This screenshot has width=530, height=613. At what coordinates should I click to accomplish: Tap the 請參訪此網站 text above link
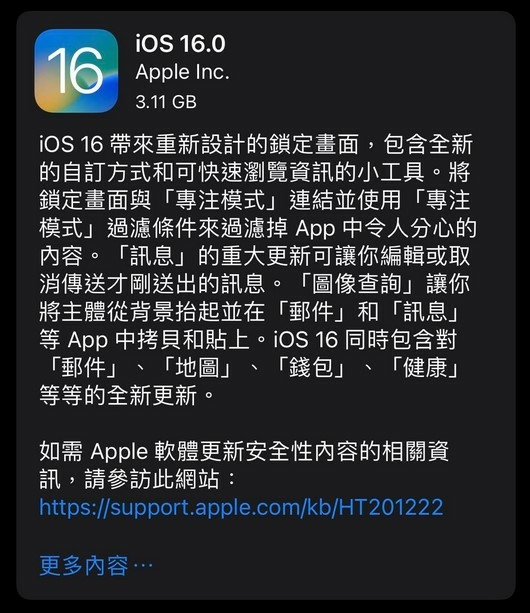coord(151,479)
